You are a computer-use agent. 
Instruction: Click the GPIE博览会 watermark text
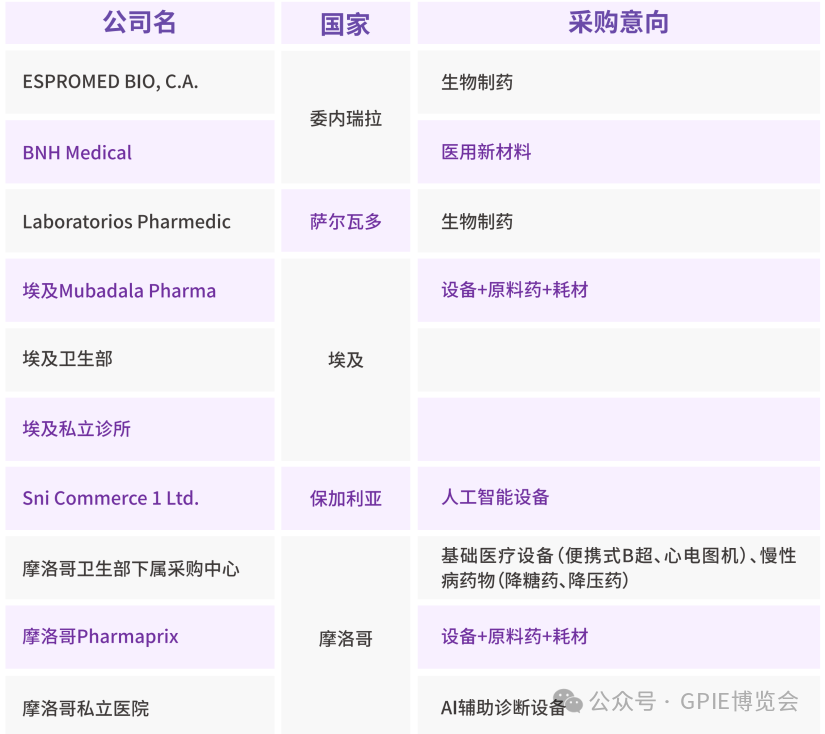739,701
